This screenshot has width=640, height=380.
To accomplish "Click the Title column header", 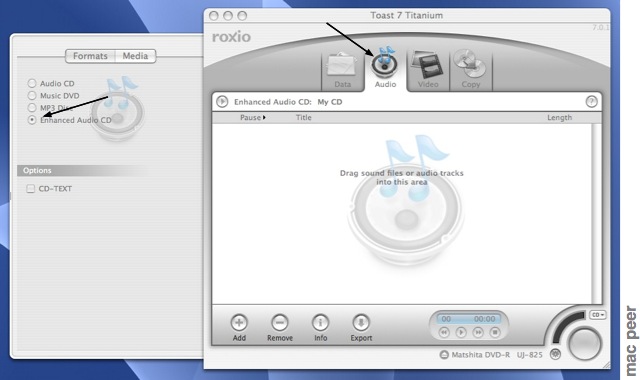I will tap(304, 118).
